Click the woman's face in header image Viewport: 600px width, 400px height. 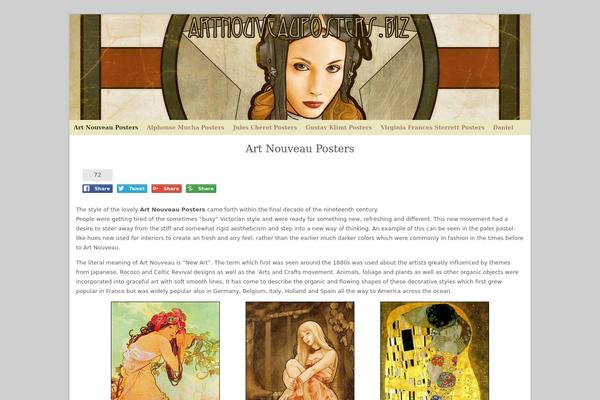(315, 75)
